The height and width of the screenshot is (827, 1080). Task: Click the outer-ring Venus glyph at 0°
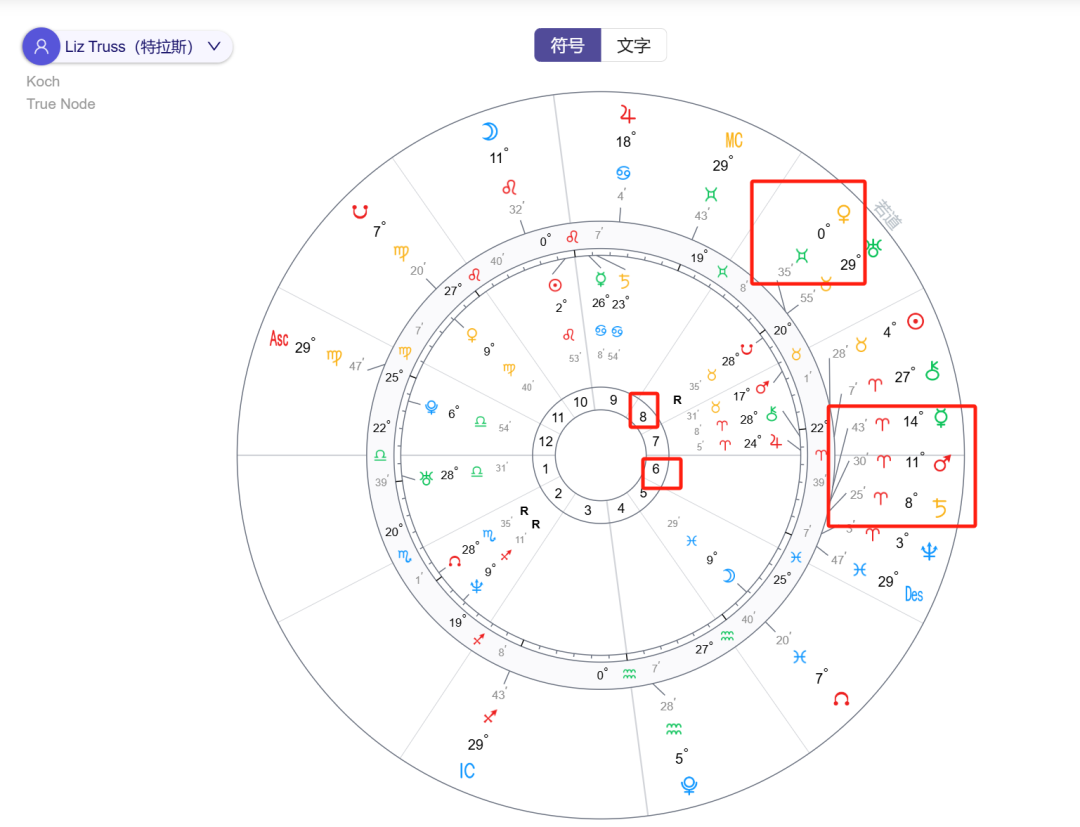coord(844,214)
